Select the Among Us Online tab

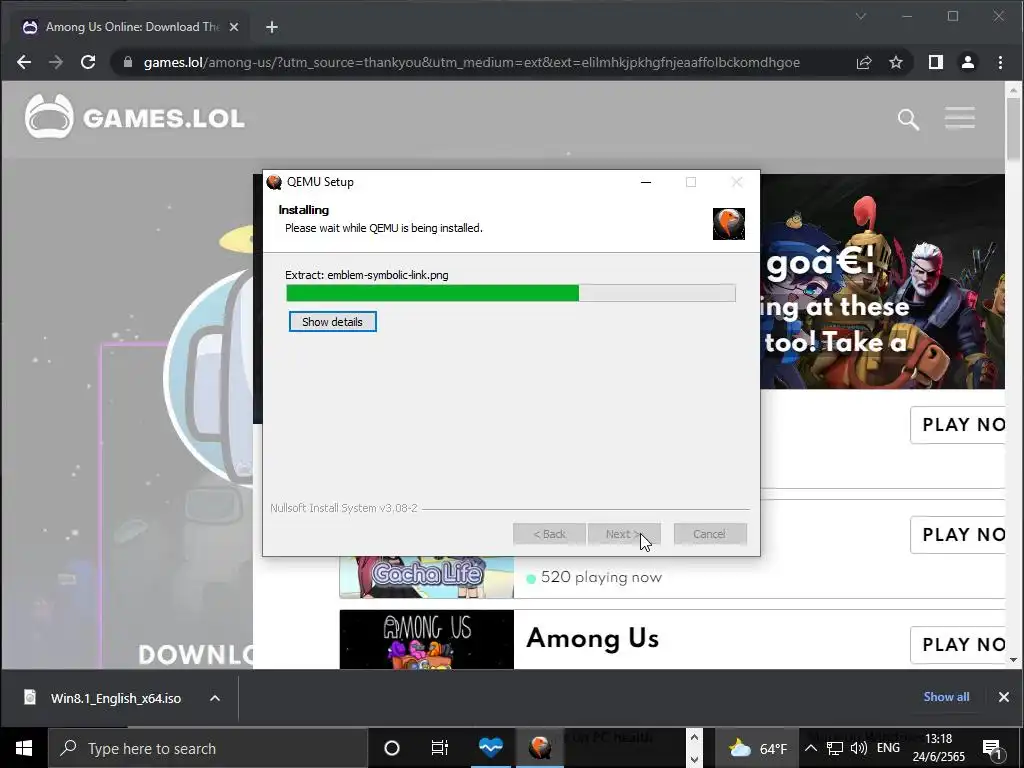[x=131, y=27]
